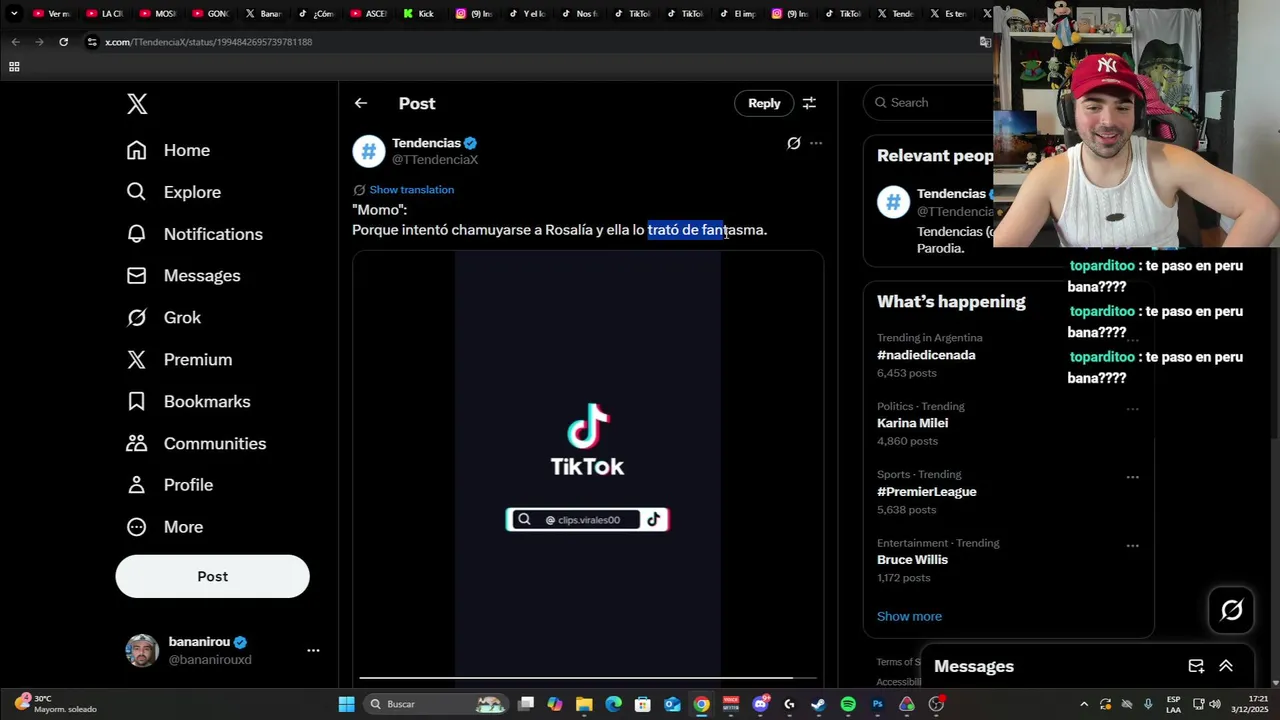Open Photoshop from taskbar
This screenshot has height=720, width=1280.
point(877,704)
